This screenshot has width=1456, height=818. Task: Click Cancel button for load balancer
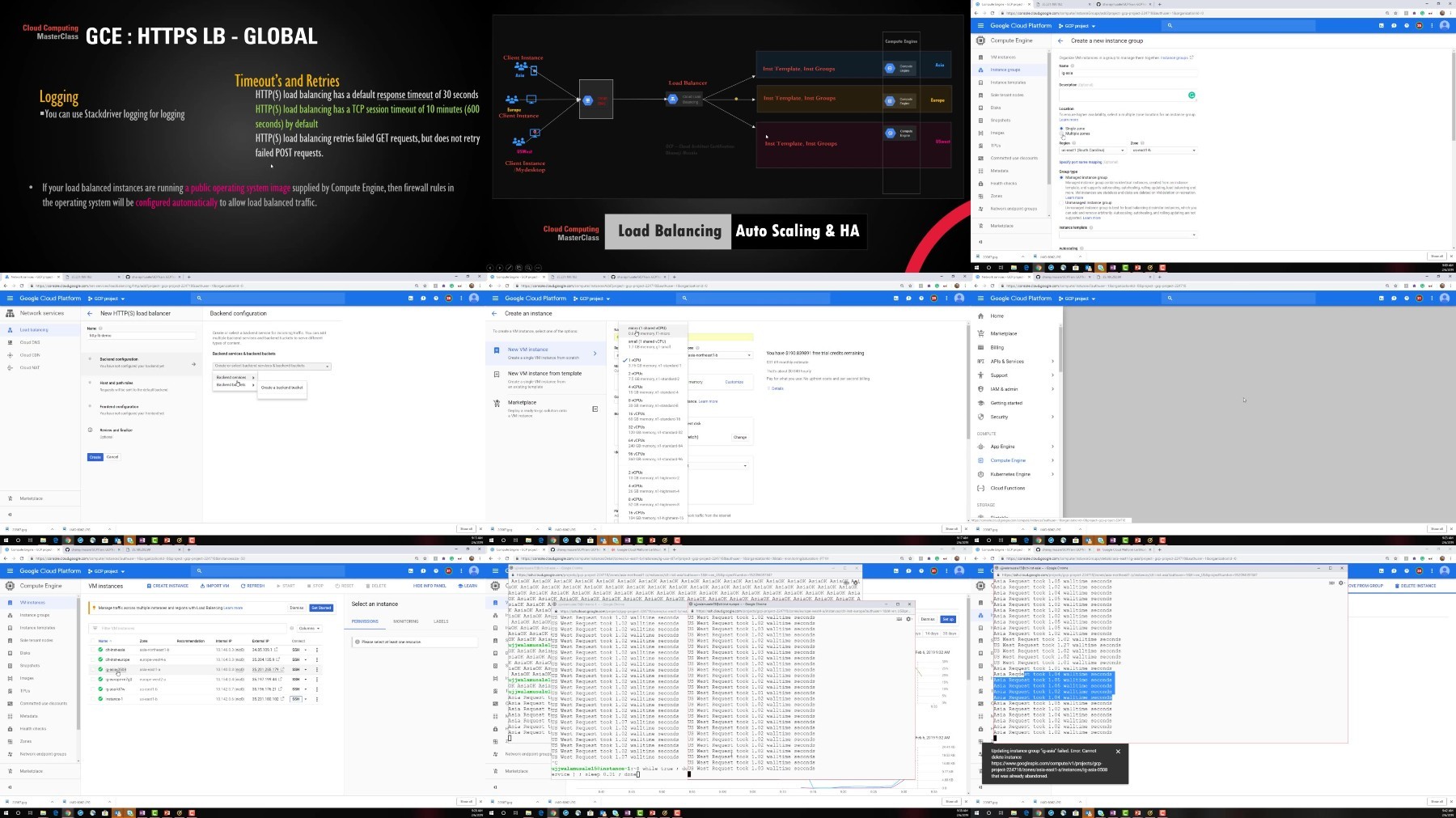tap(112, 457)
